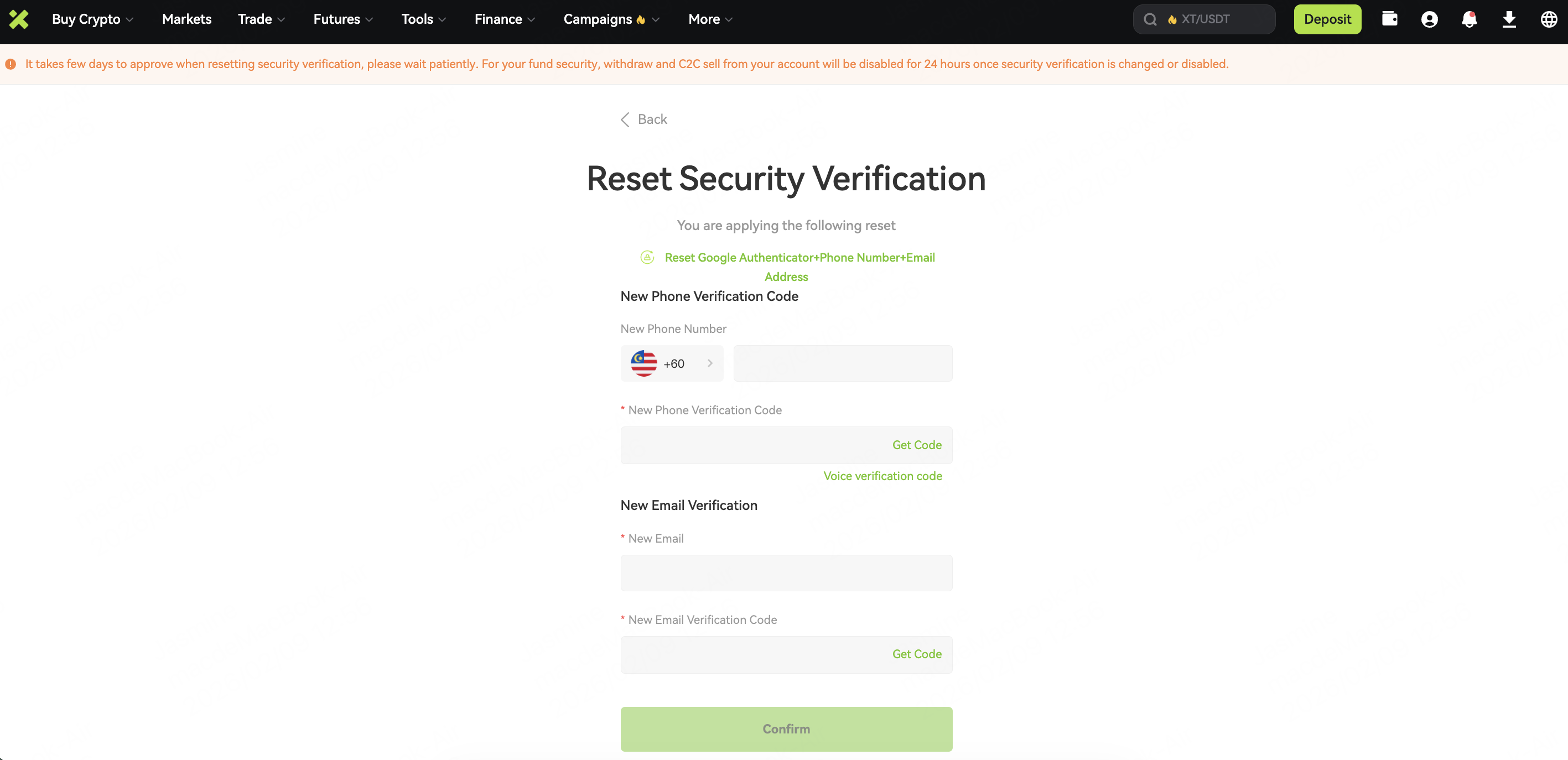Open the language globe icon
1568x760 pixels.
(x=1548, y=19)
